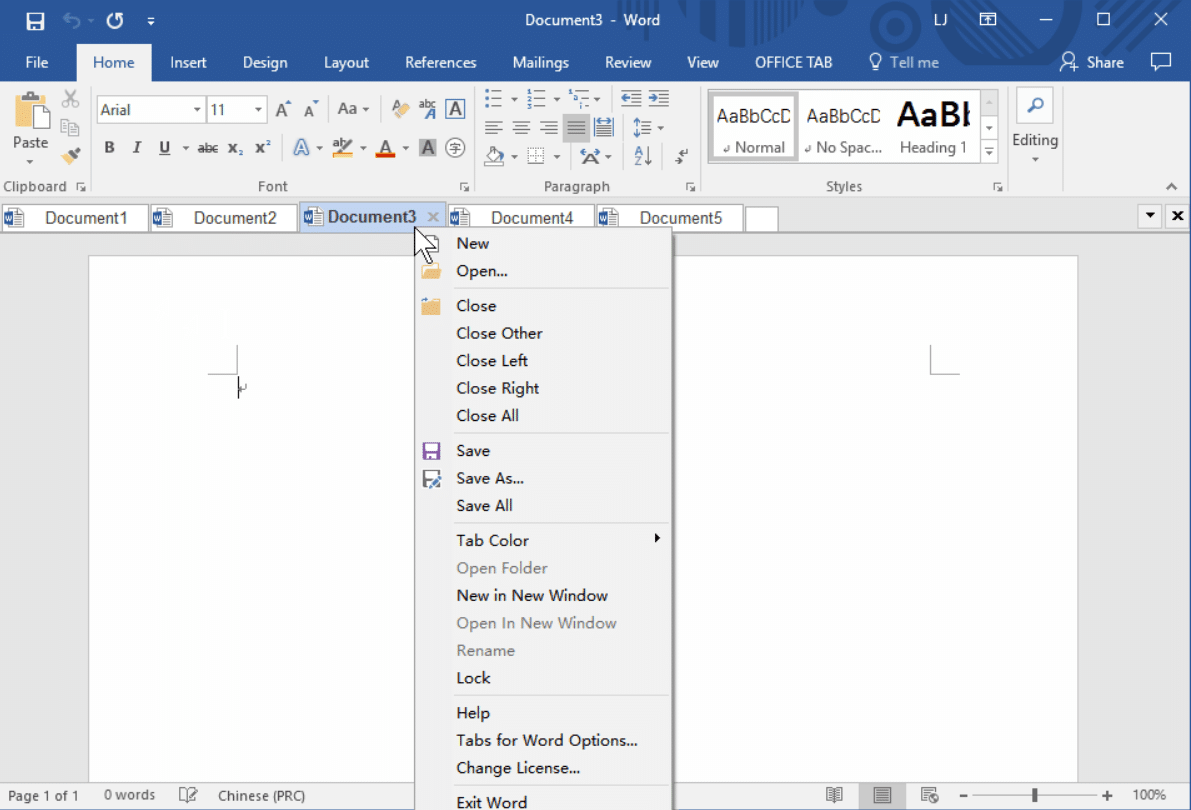The image size is (1191, 810).
Task: Switch to the Mailings ribbon tab
Action: tap(540, 62)
